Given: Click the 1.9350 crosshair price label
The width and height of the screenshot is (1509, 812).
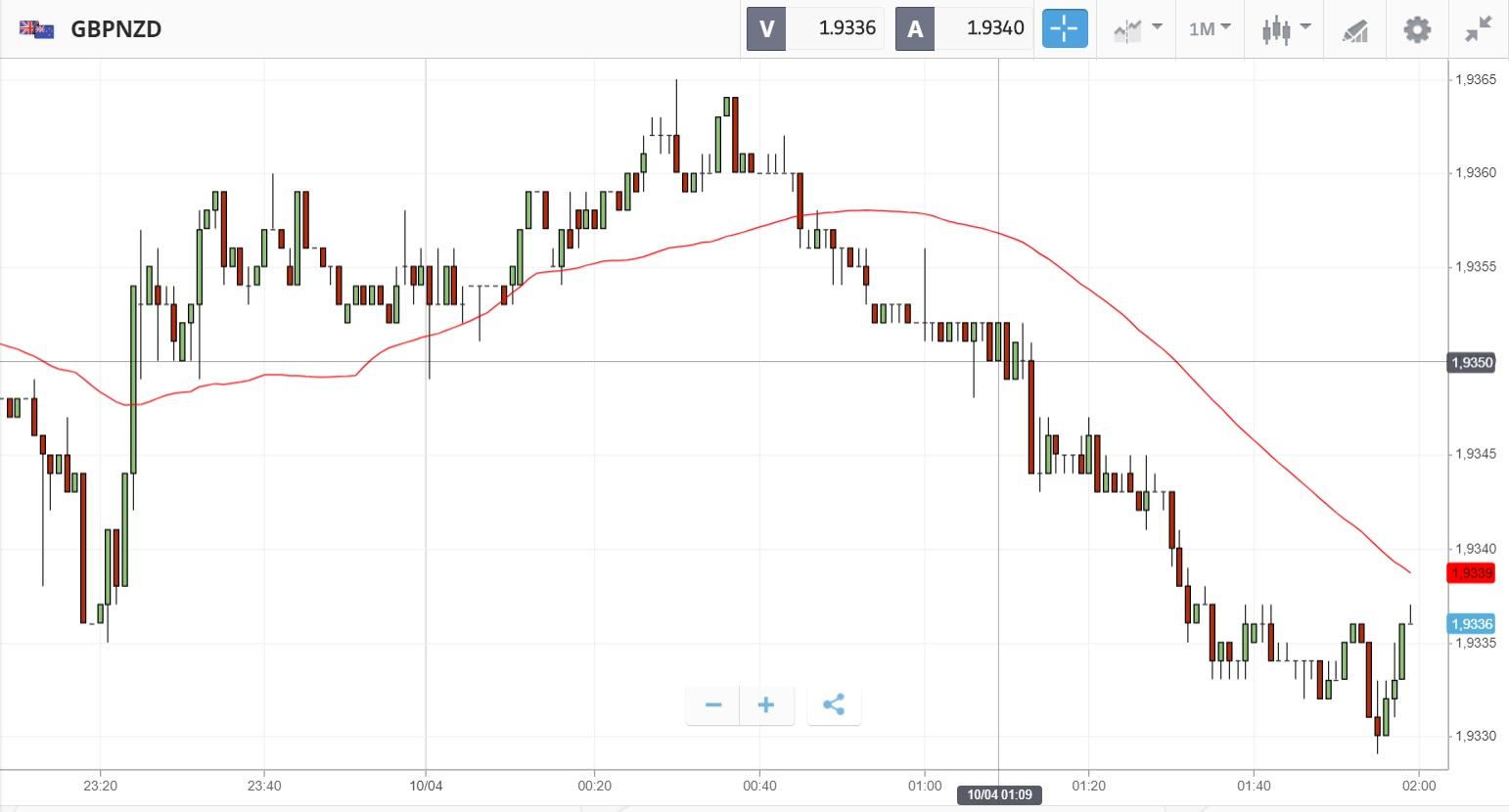Looking at the screenshot, I should click(x=1471, y=363).
